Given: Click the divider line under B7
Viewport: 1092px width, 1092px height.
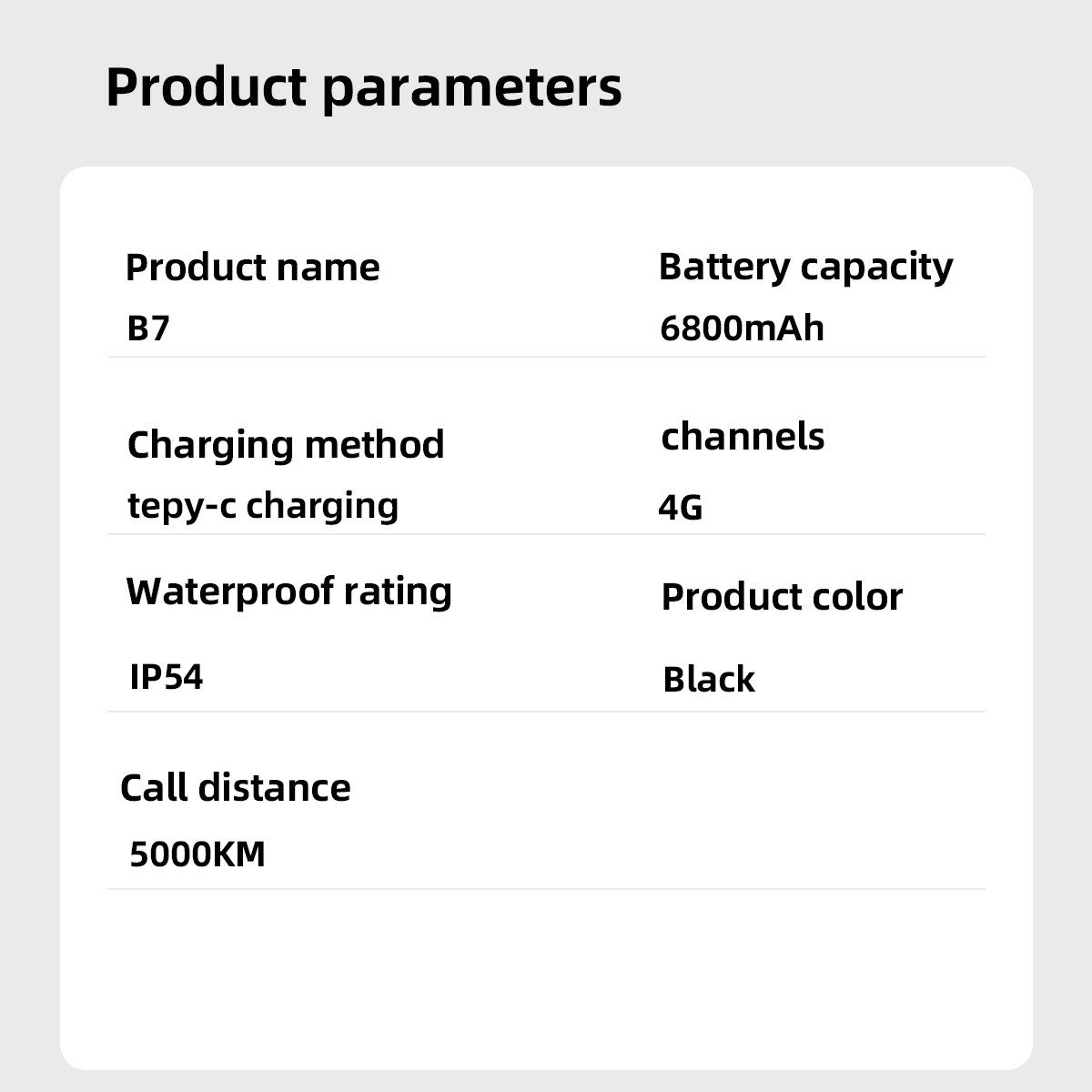Looking at the screenshot, I should pos(546,357).
